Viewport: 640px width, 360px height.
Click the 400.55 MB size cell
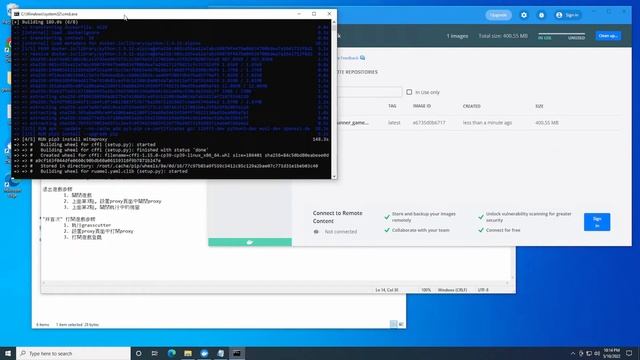(547, 123)
